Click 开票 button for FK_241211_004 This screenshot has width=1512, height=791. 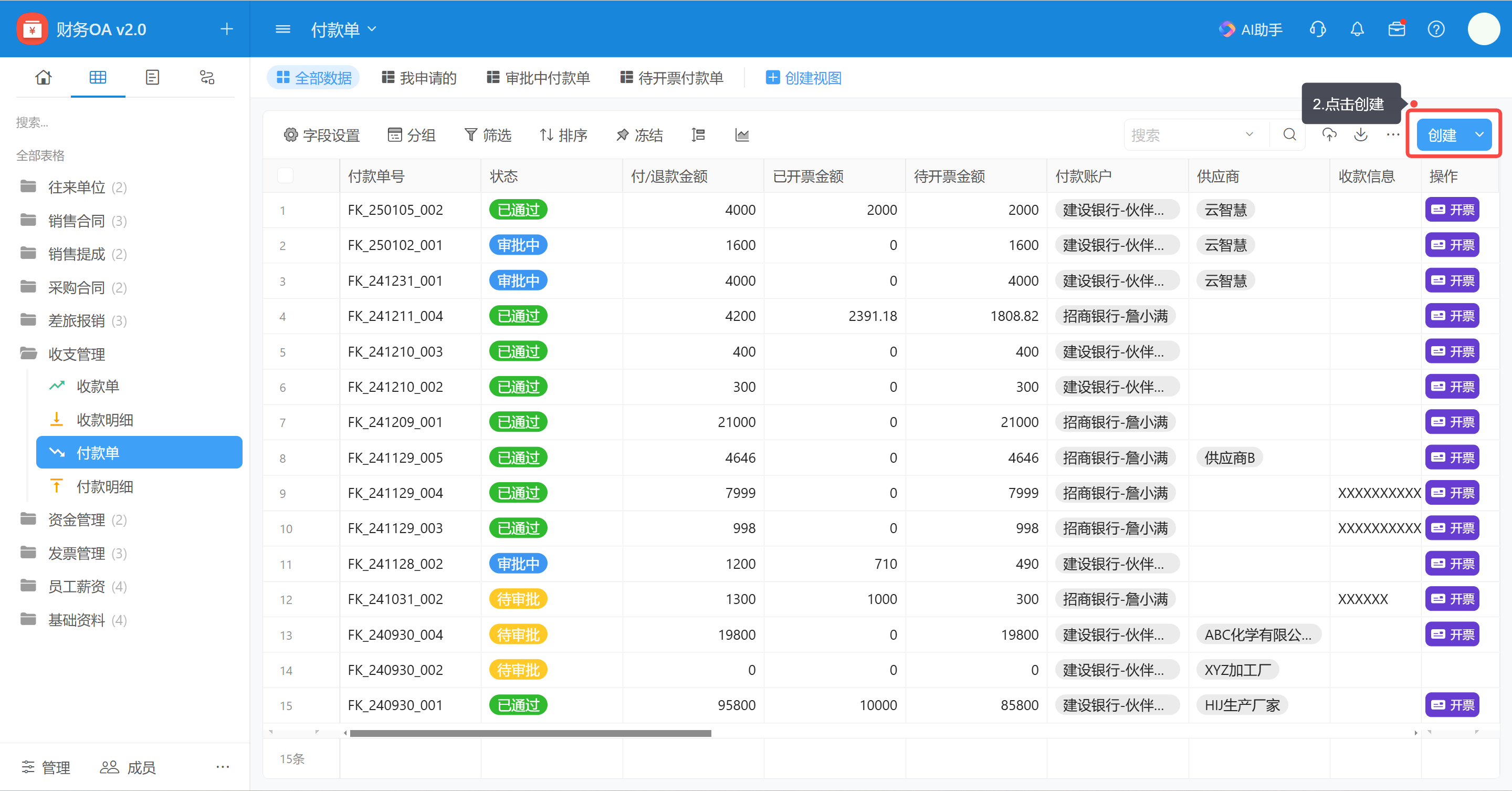pos(1452,316)
